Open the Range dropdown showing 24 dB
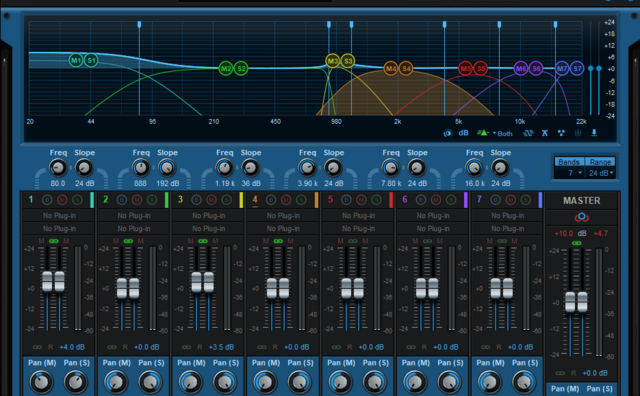This screenshot has height=396, width=640. point(600,173)
